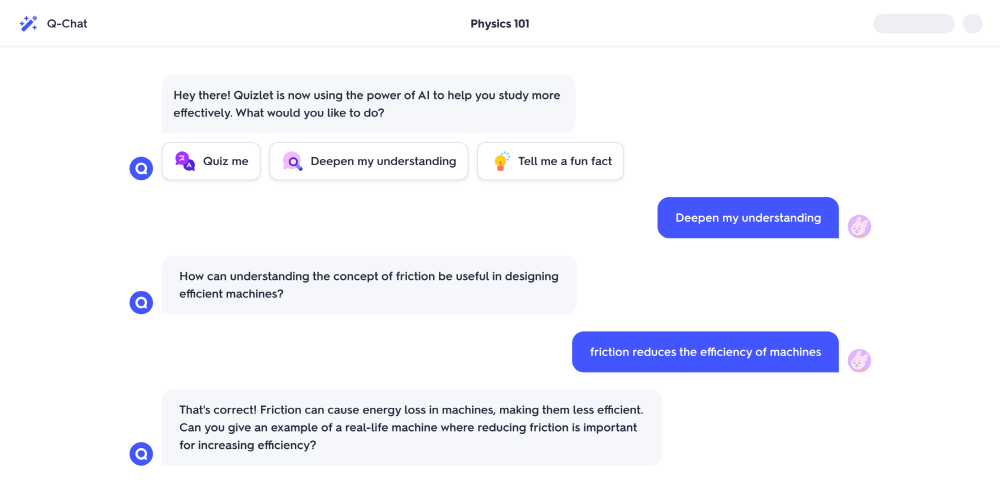Click the Quiz me card icon
Viewport: 1000px width, 493px height.
click(185, 161)
